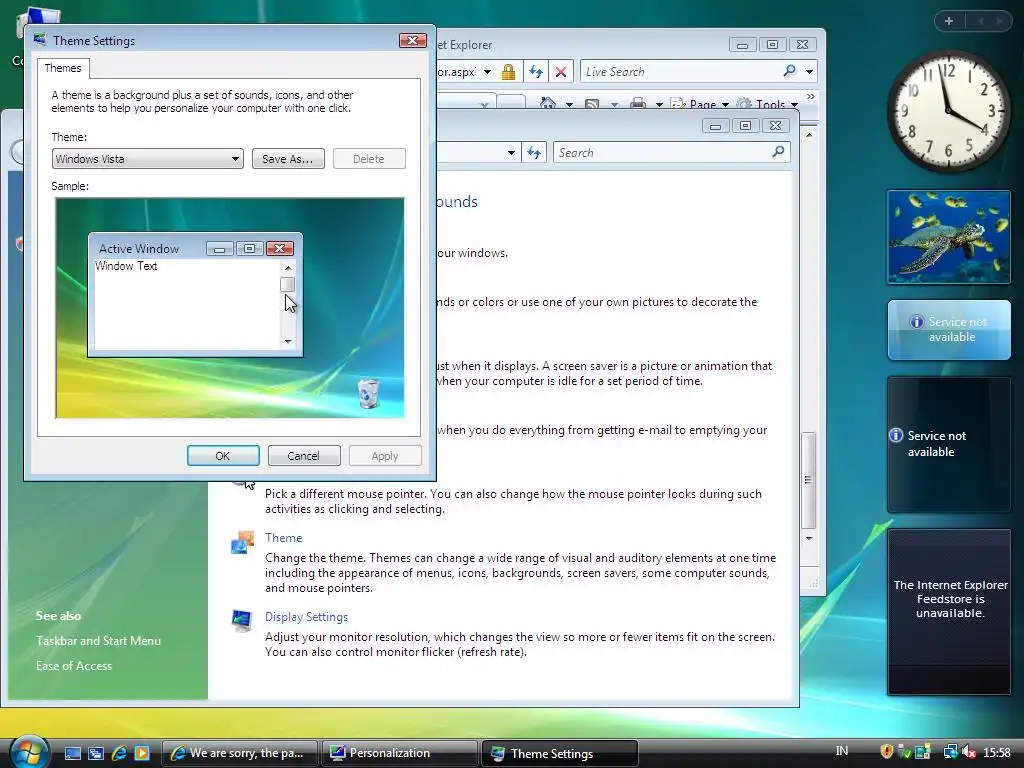This screenshot has height=768, width=1024.
Task: Click the security lock icon in Internet Explorer
Action: [x=508, y=72]
